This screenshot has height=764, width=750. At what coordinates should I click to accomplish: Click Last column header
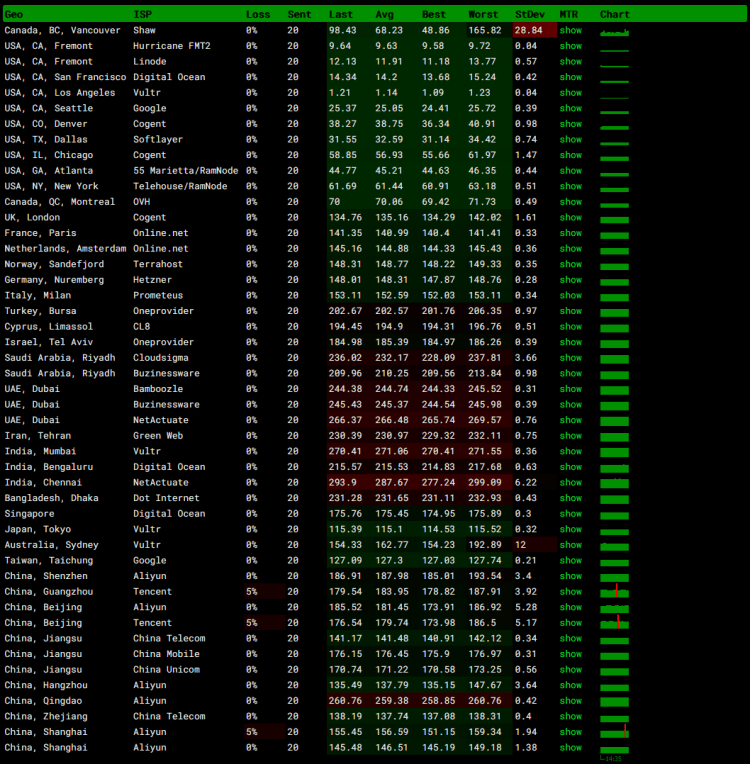coord(340,14)
